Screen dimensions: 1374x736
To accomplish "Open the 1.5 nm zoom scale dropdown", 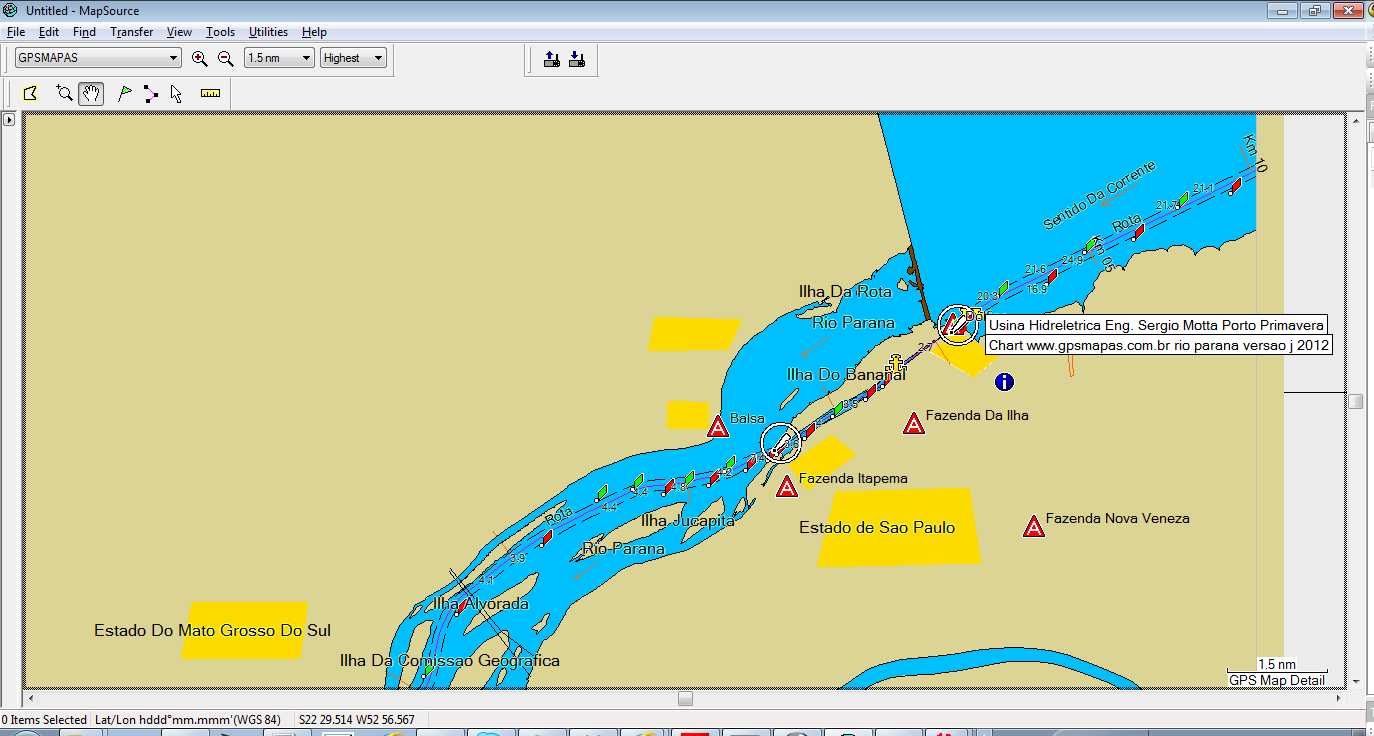I will [305, 58].
